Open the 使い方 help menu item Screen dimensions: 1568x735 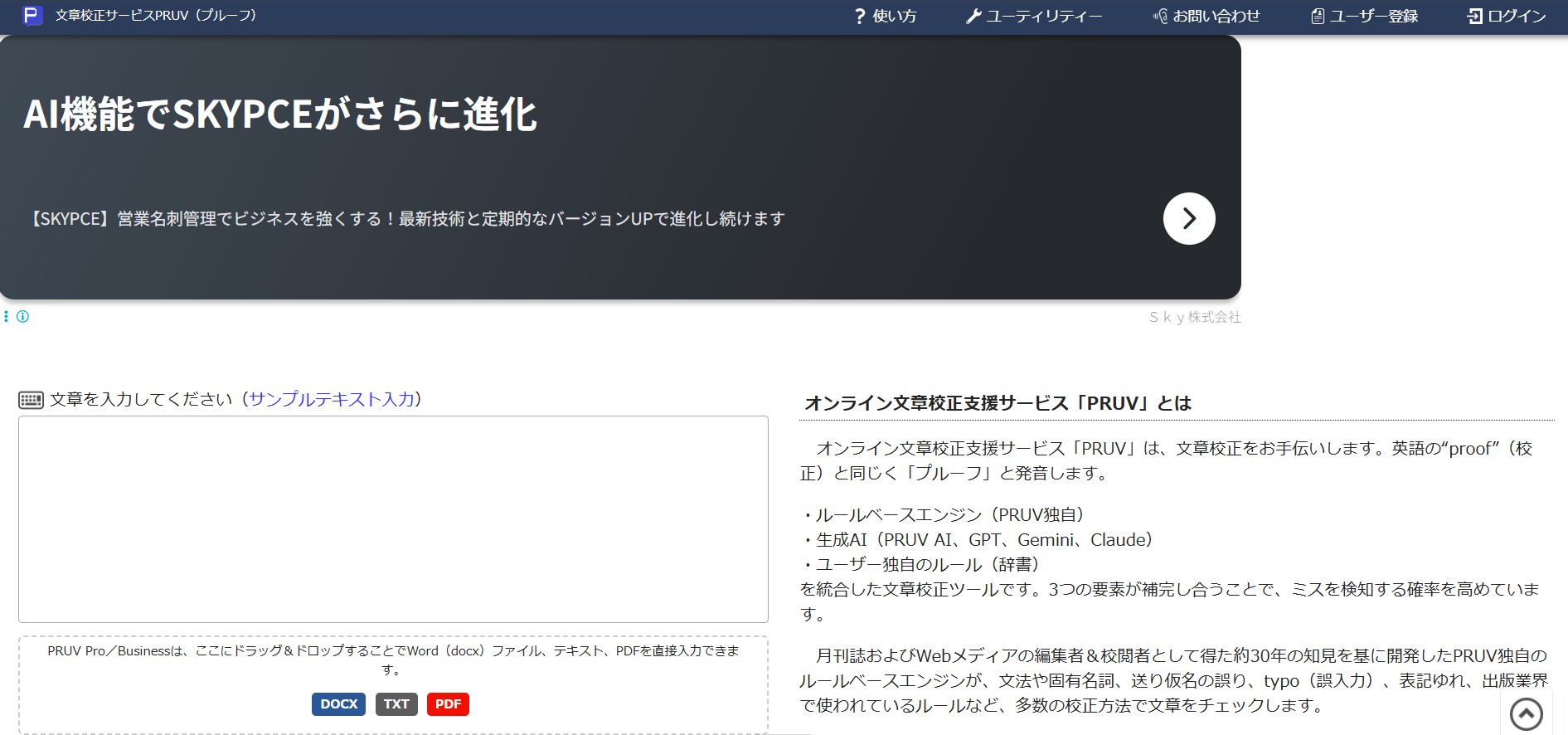coord(885,16)
